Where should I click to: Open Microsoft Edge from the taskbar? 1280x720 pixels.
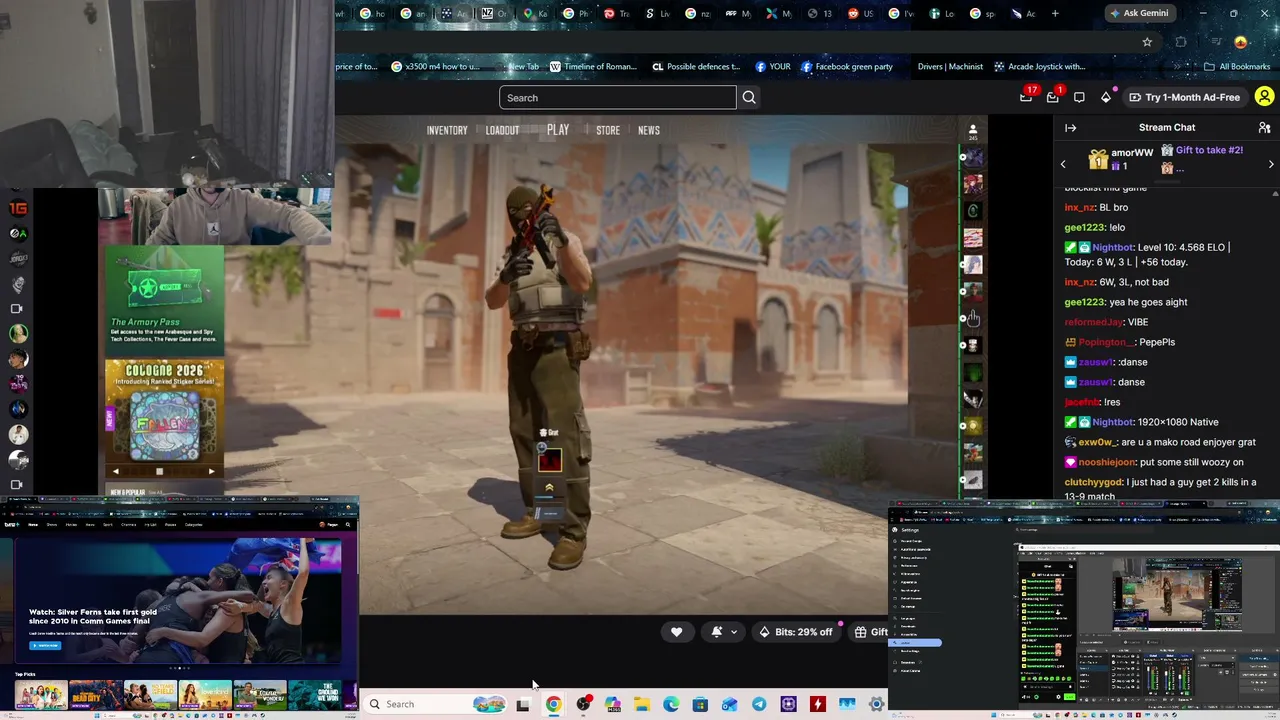coord(671,704)
